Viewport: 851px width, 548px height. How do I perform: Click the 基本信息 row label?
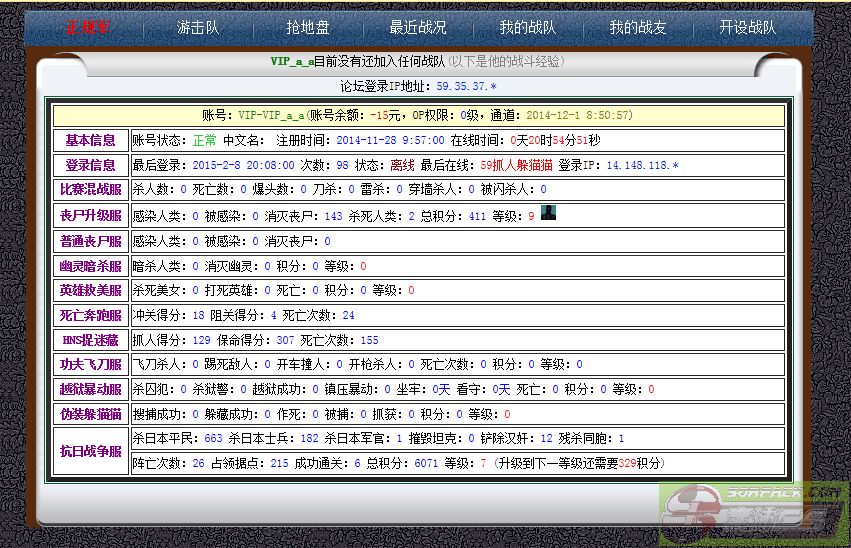[x=90, y=140]
